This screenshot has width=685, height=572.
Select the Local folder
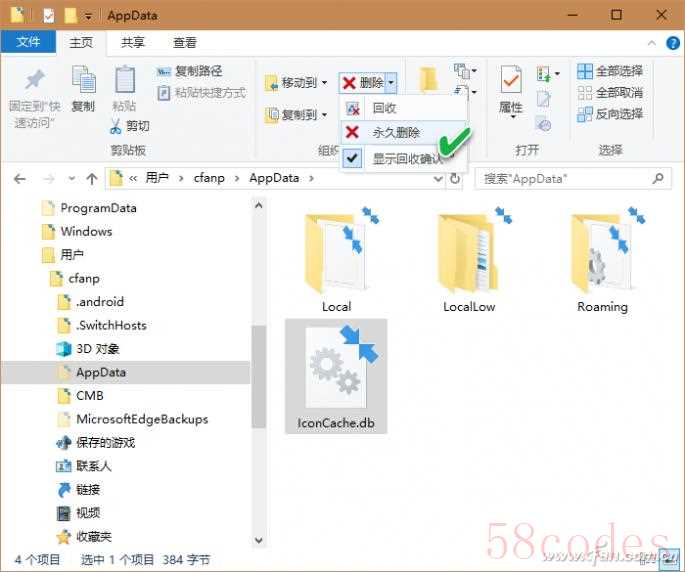336,260
